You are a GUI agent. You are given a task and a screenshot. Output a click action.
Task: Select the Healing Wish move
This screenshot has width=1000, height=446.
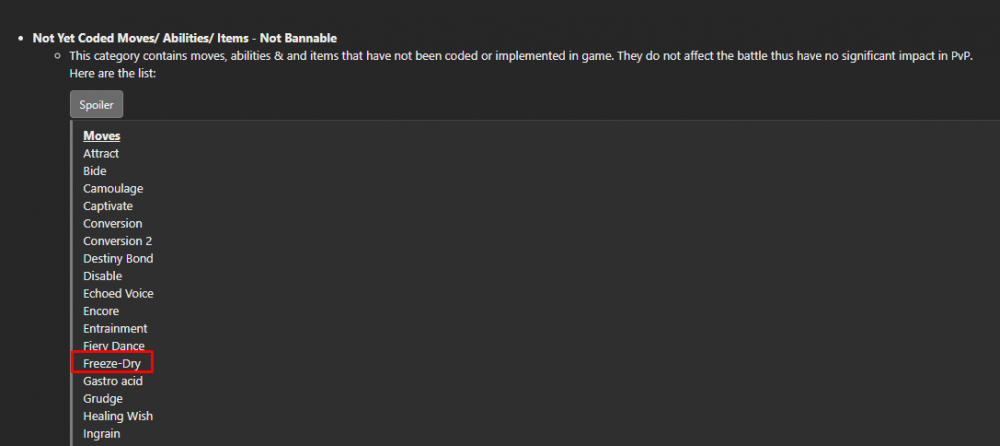[118, 416]
